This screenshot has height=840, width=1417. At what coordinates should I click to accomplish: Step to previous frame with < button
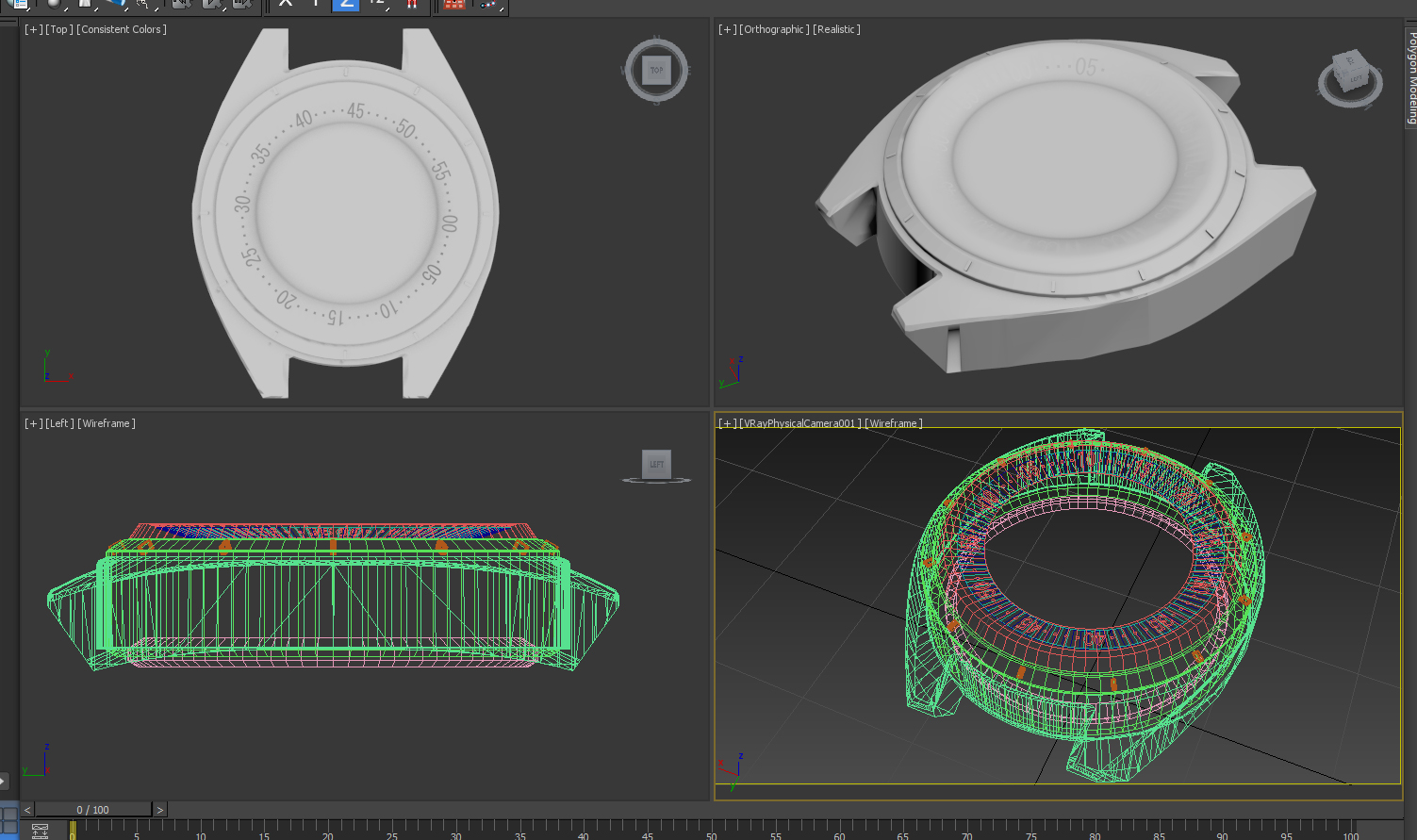27,810
